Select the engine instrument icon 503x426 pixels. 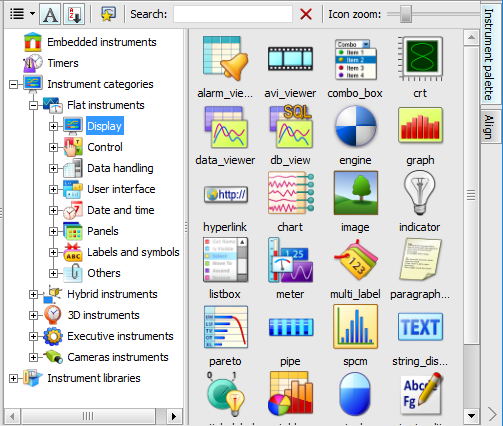click(x=355, y=126)
